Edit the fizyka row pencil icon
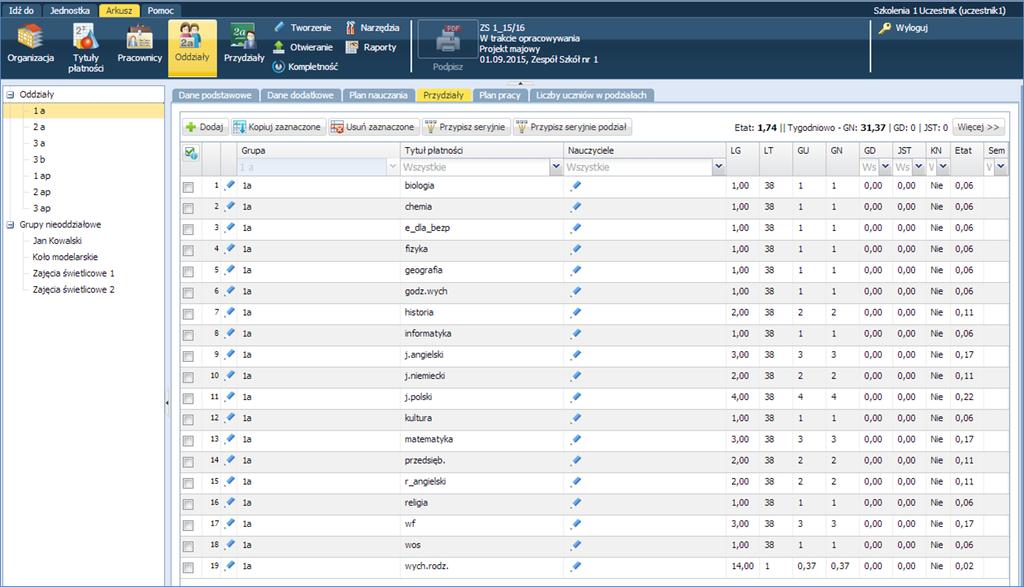1024x587 pixels. pyautogui.click(x=230, y=249)
